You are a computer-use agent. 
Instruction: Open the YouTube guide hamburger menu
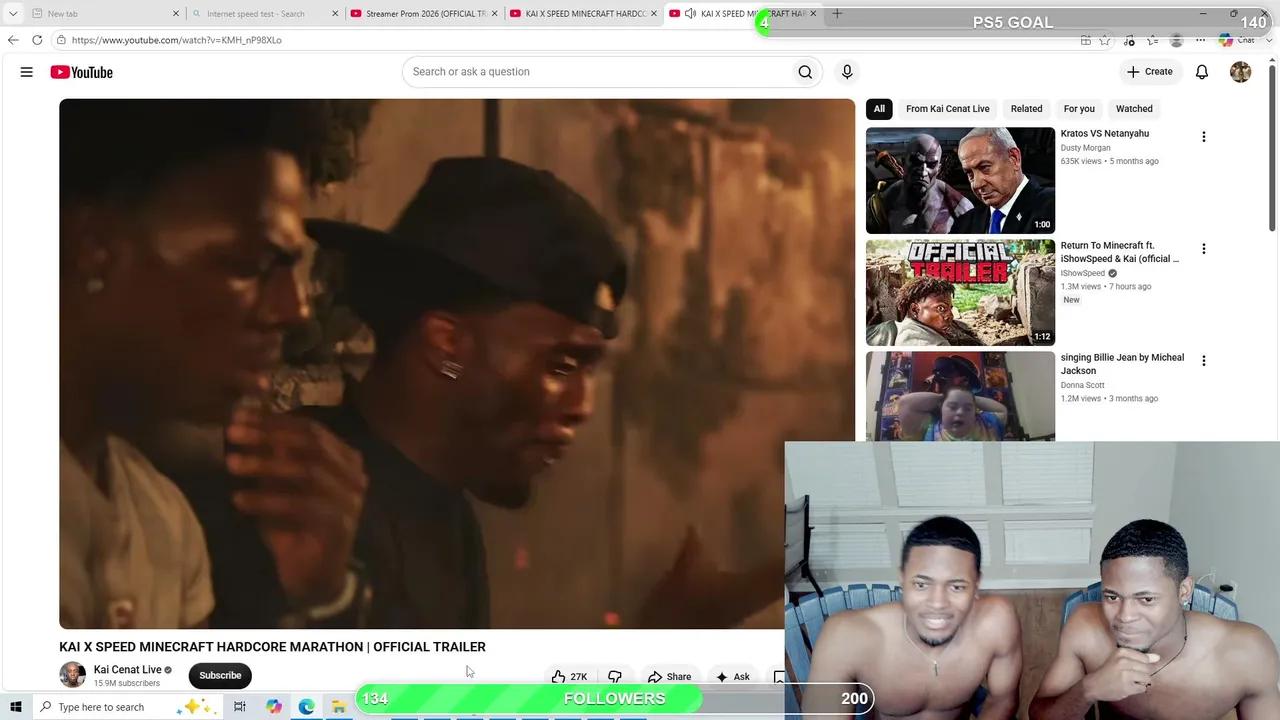pyautogui.click(x=27, y=72)
